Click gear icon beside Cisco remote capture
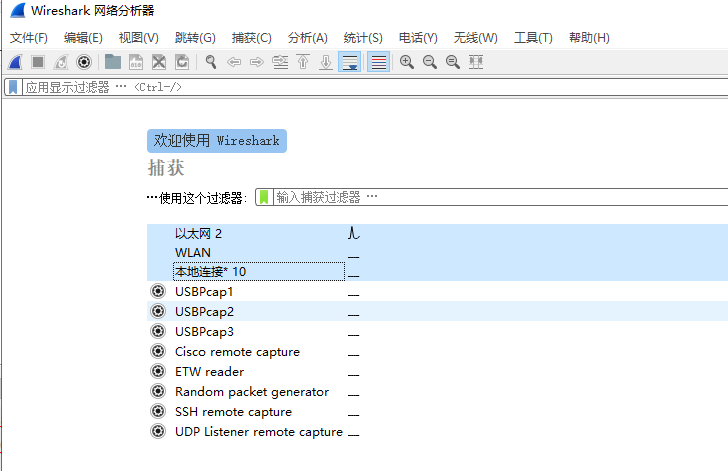This screenshot has width=728, height=471. [158, 351]
